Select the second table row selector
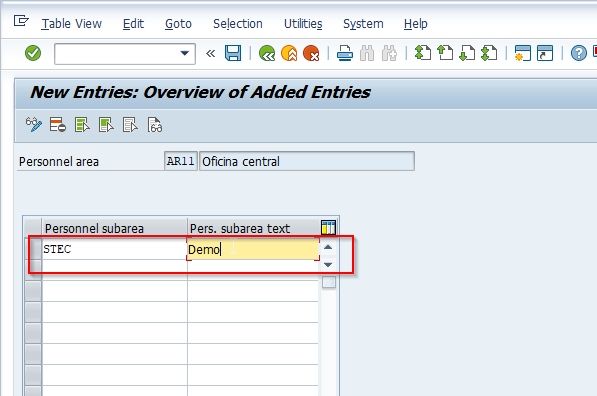 pyautogui.click(x=33, y=270)
